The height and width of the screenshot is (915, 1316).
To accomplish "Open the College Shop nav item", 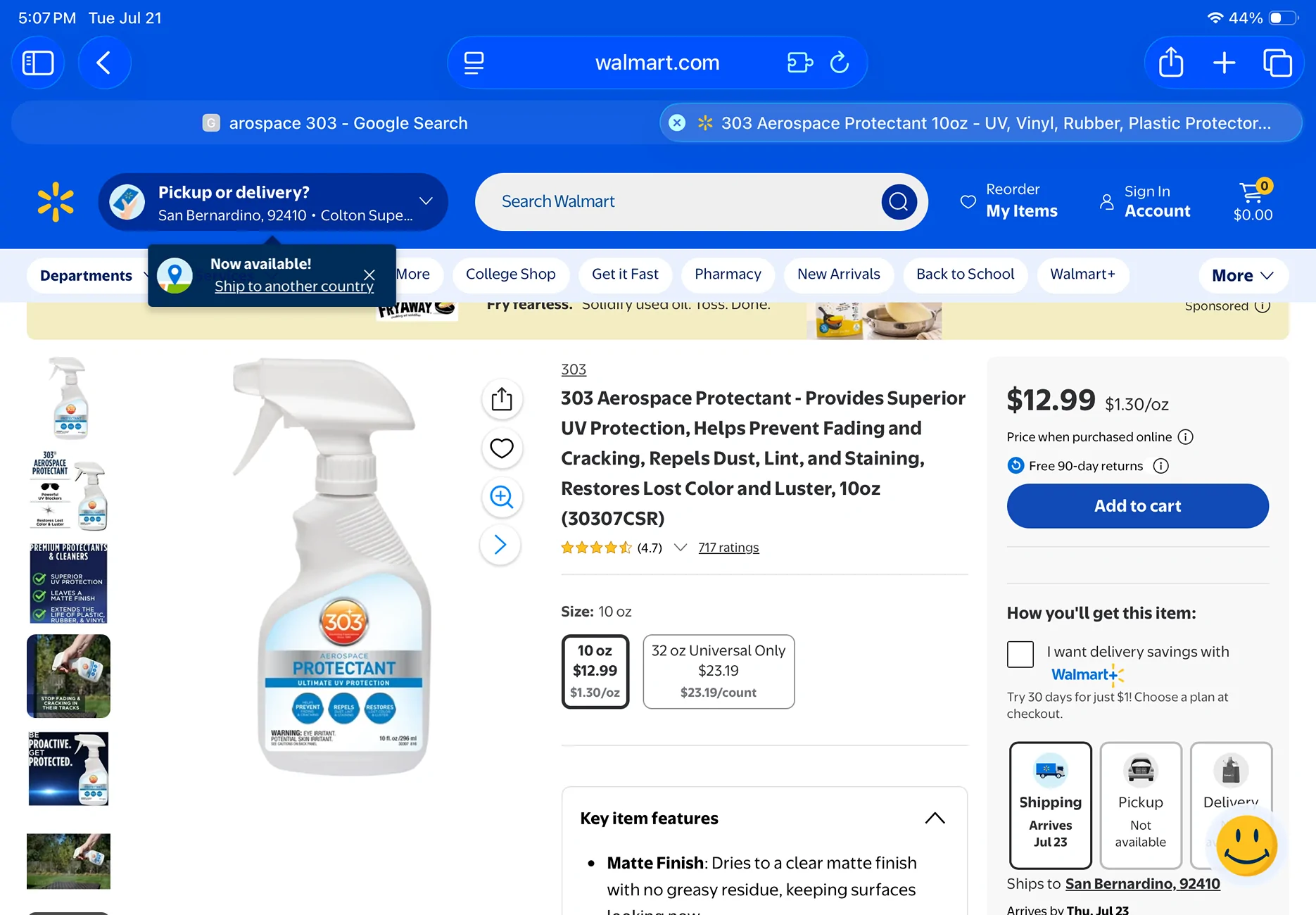I will 511,274.
